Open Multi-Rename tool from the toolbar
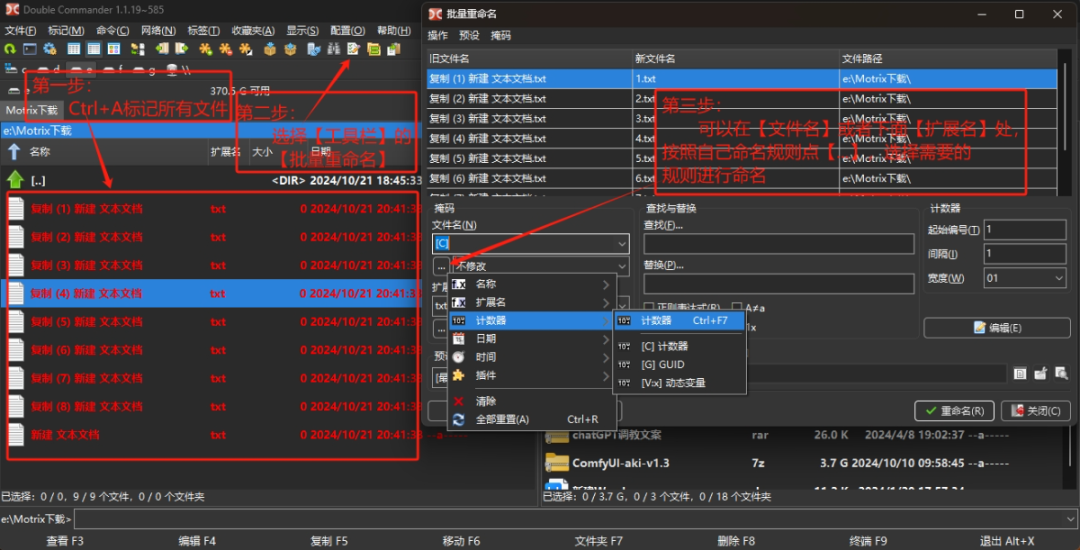1080x550 pixels. pyautogui.click(x=354, y=49)
